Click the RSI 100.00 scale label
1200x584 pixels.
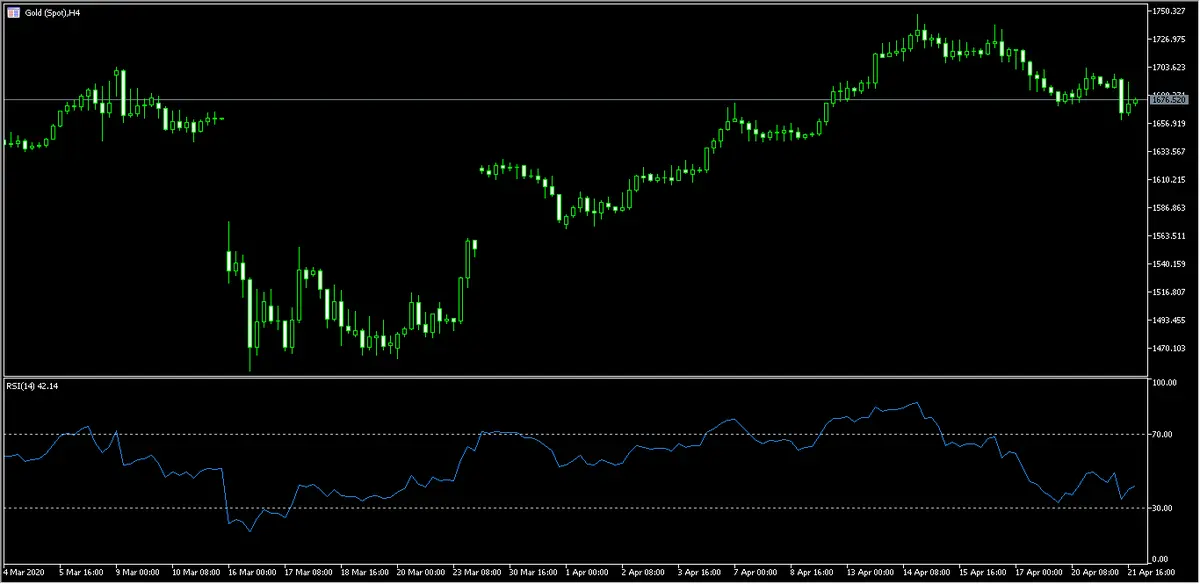pyautogui.click(x=1164, y=384)
